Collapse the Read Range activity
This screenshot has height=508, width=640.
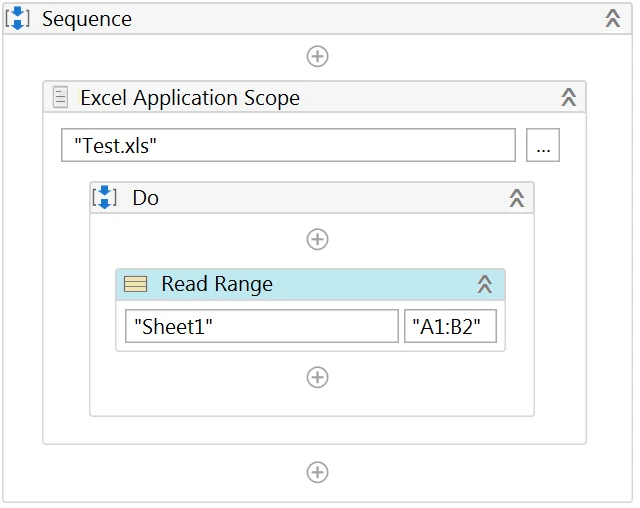[x=484, y=285]
